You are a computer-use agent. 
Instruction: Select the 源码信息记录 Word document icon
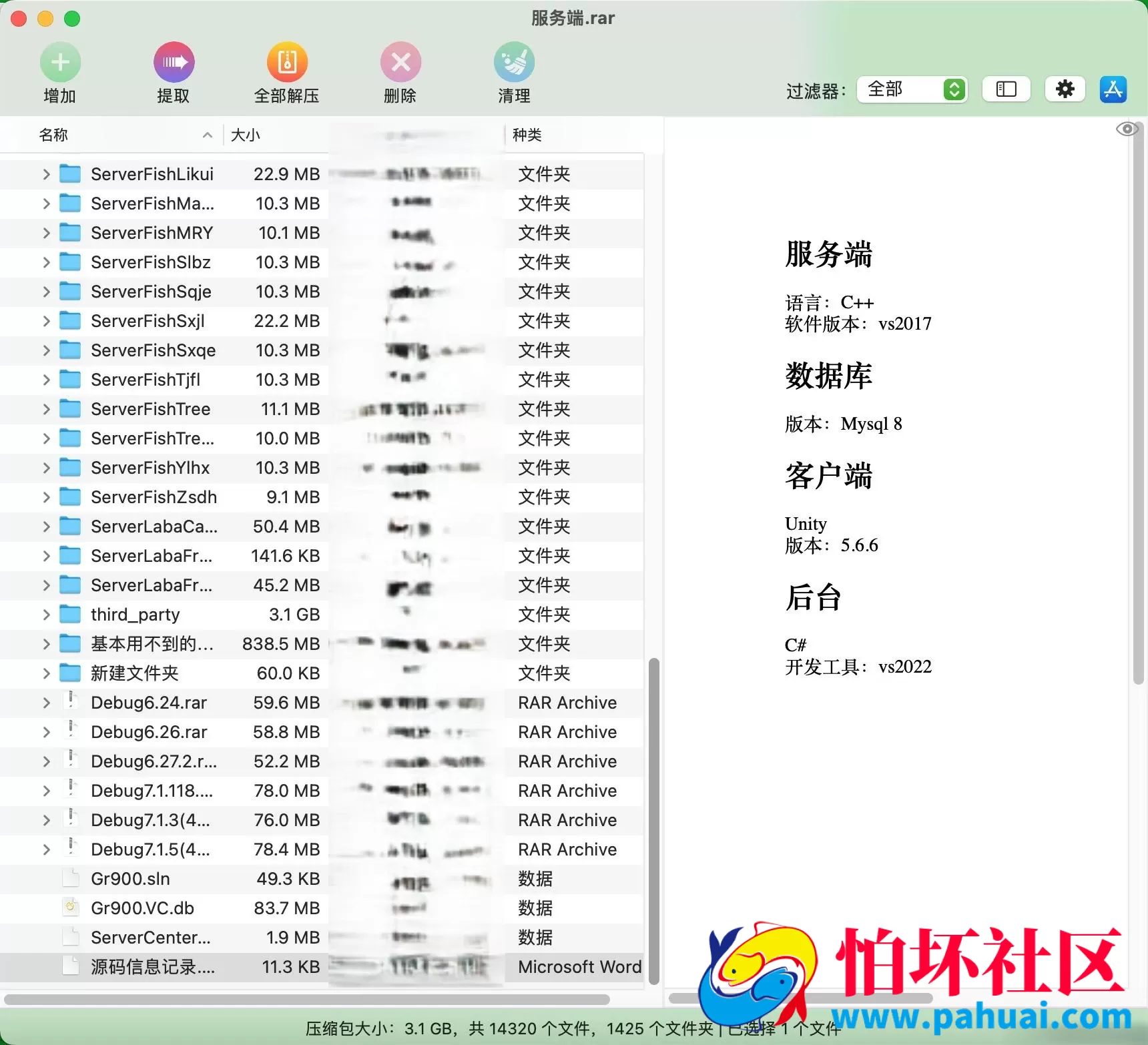point(71,966)
